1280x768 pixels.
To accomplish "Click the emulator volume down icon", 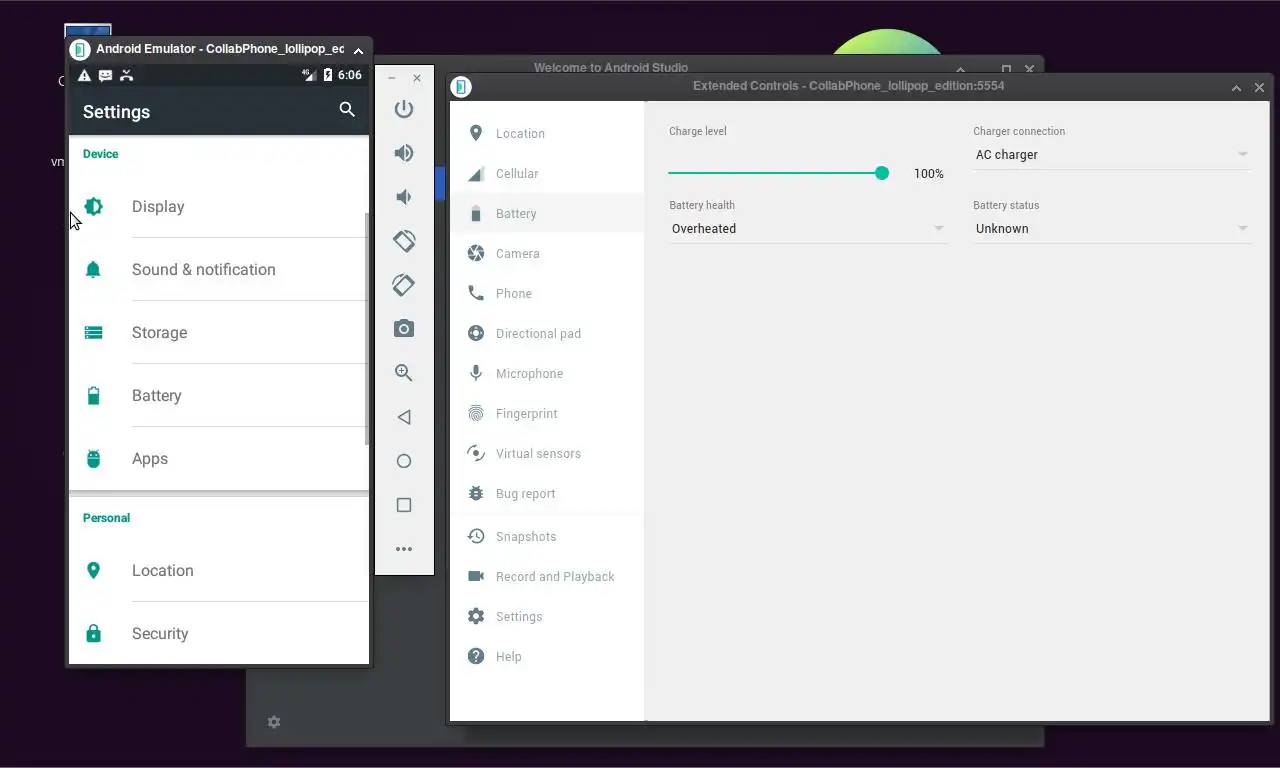I will pos(404,197).
